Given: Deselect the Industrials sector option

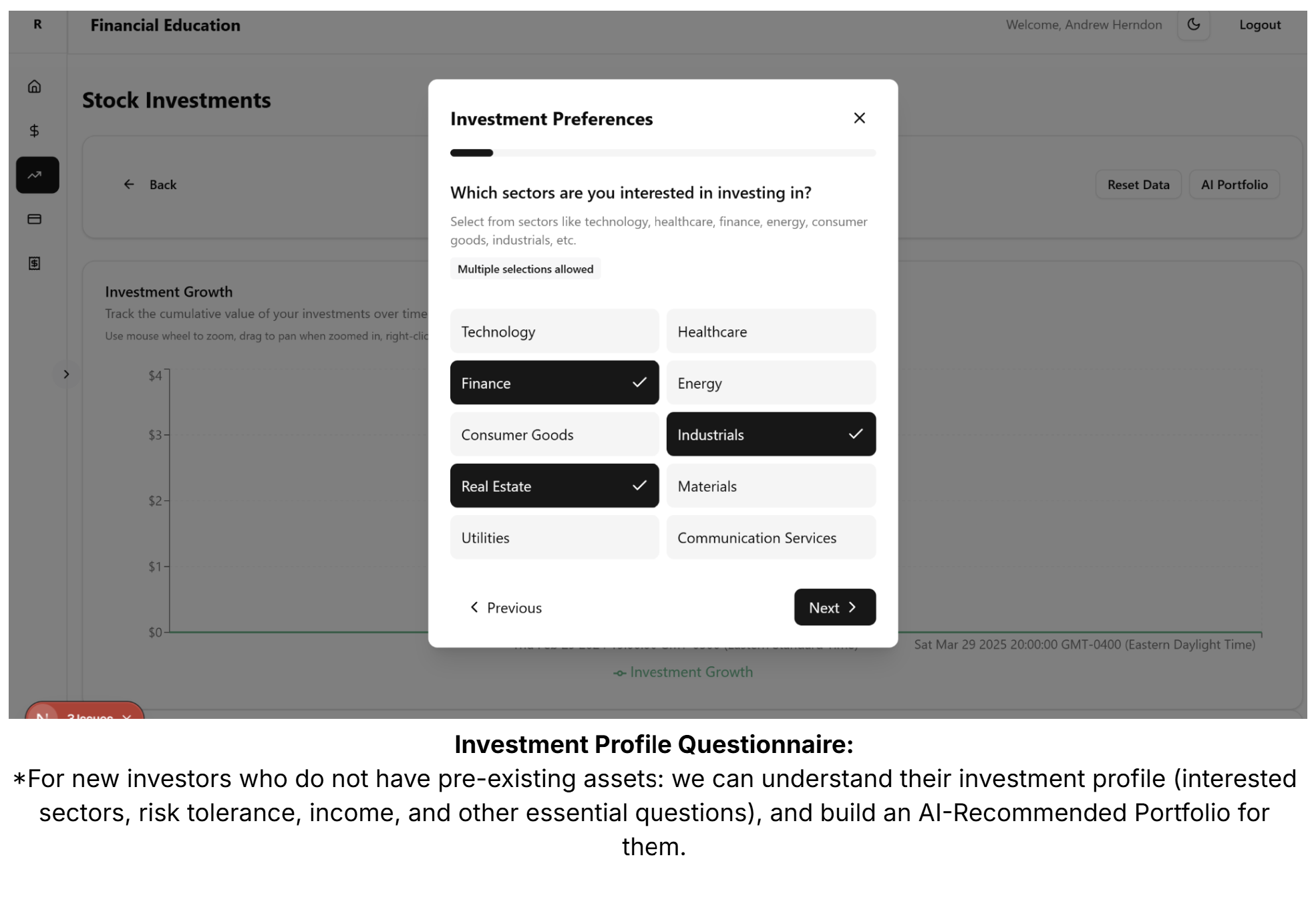Looking at the screenshot, I should (x=771, y=434).
